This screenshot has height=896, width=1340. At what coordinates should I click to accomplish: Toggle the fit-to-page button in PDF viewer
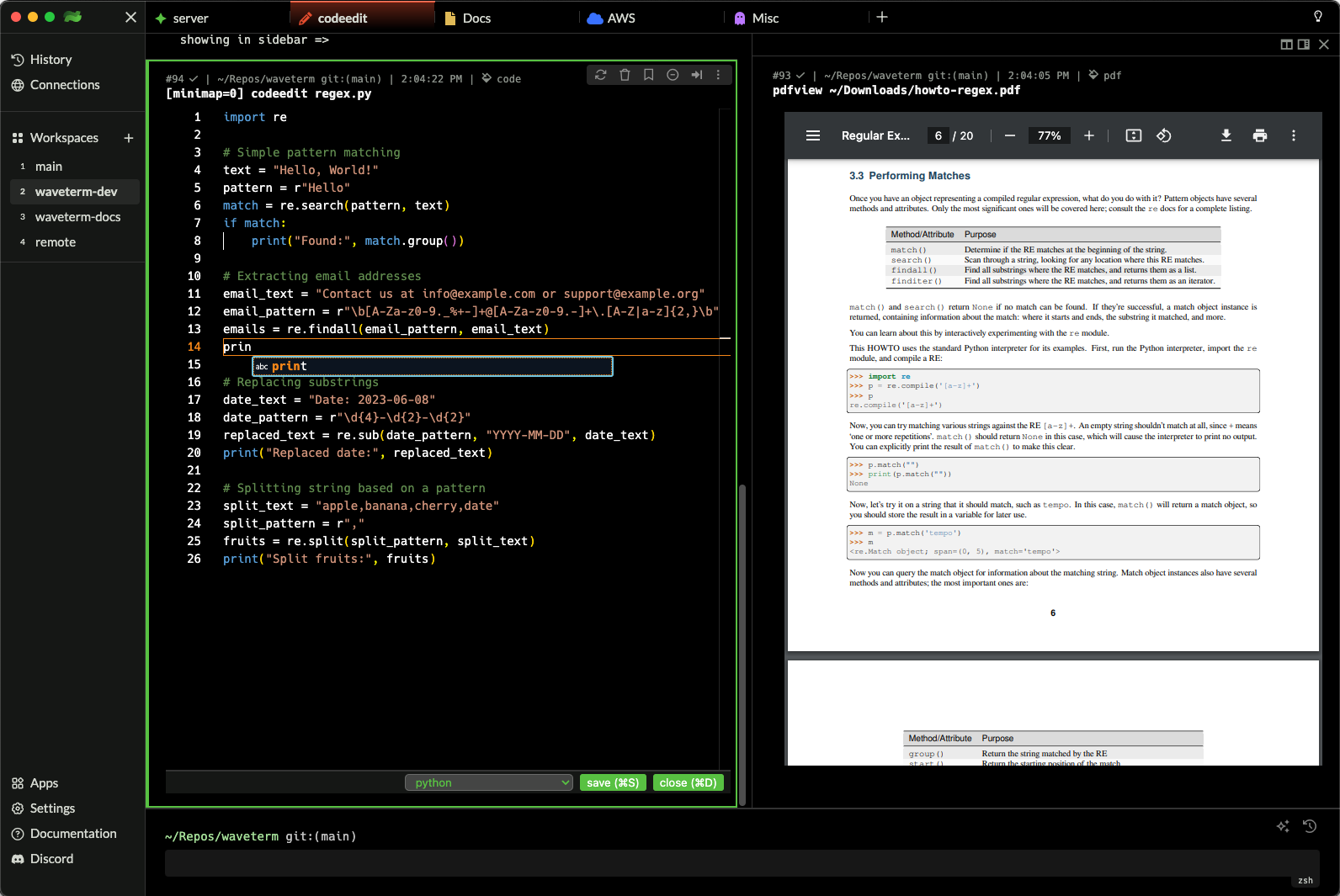click(1133, 135)
